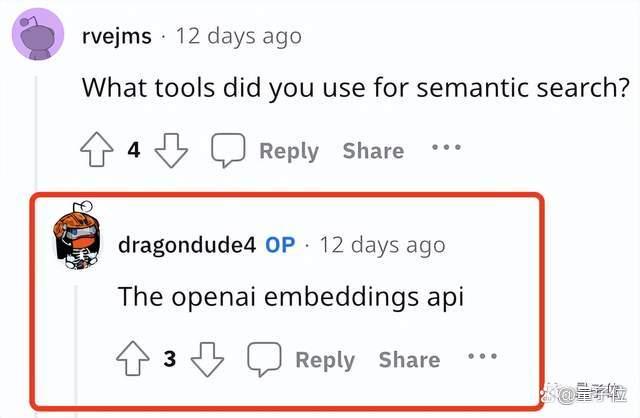This screenshot has height=418, width=640.
Task: Click Share under the rvejms comment
Action: [x=373, y=150]
